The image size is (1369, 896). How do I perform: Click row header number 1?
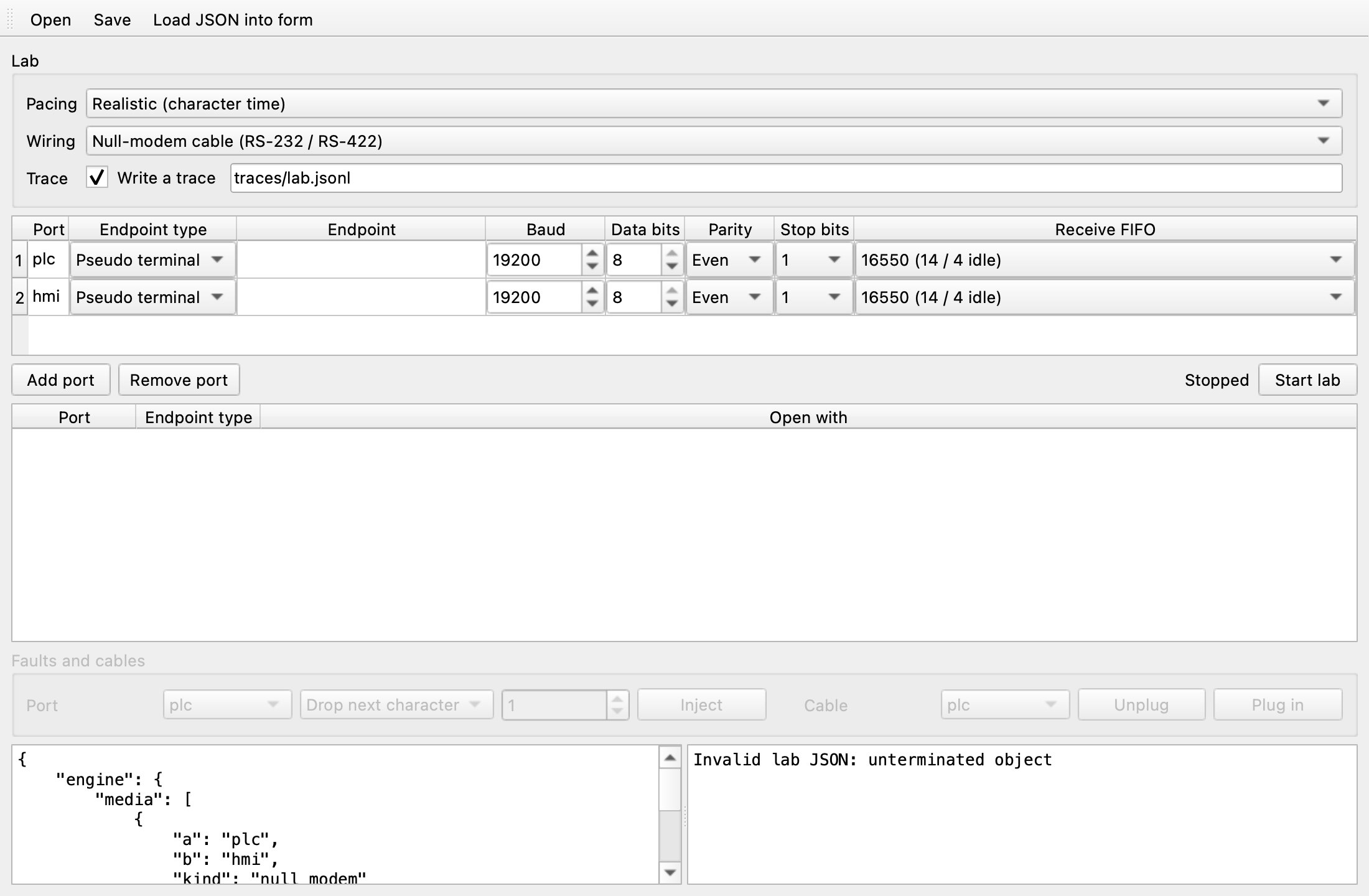click(20, 259)
